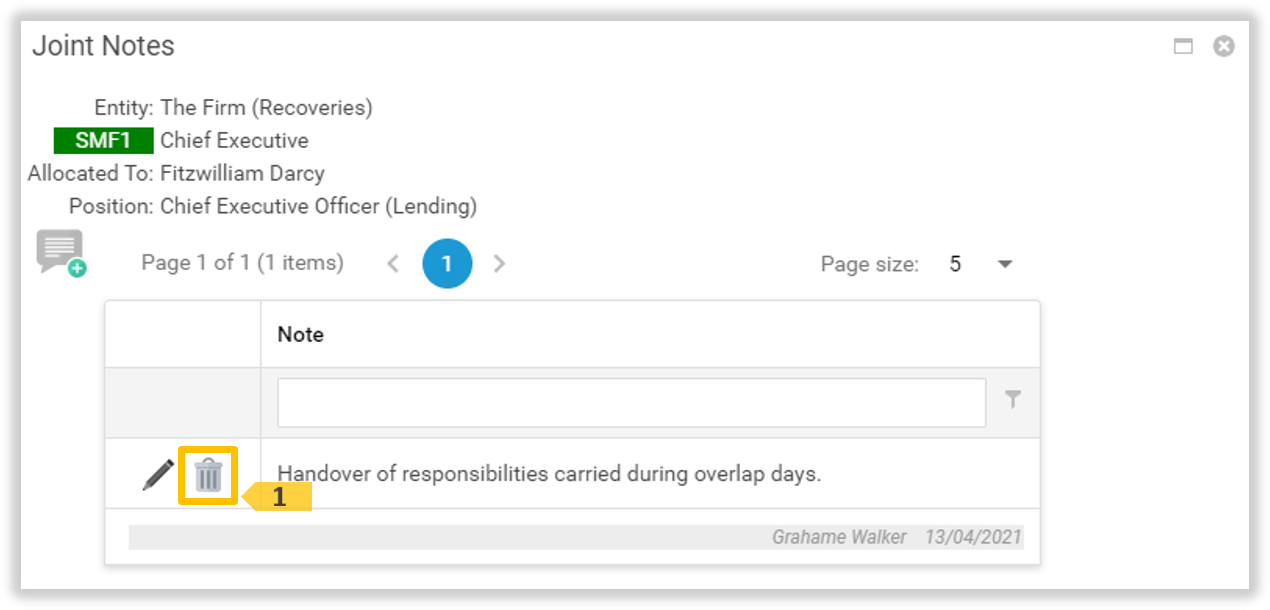The image size is (1270, 610).
Task: Close the Joint Notes dialog
Action: click(x=1224, y=46)
